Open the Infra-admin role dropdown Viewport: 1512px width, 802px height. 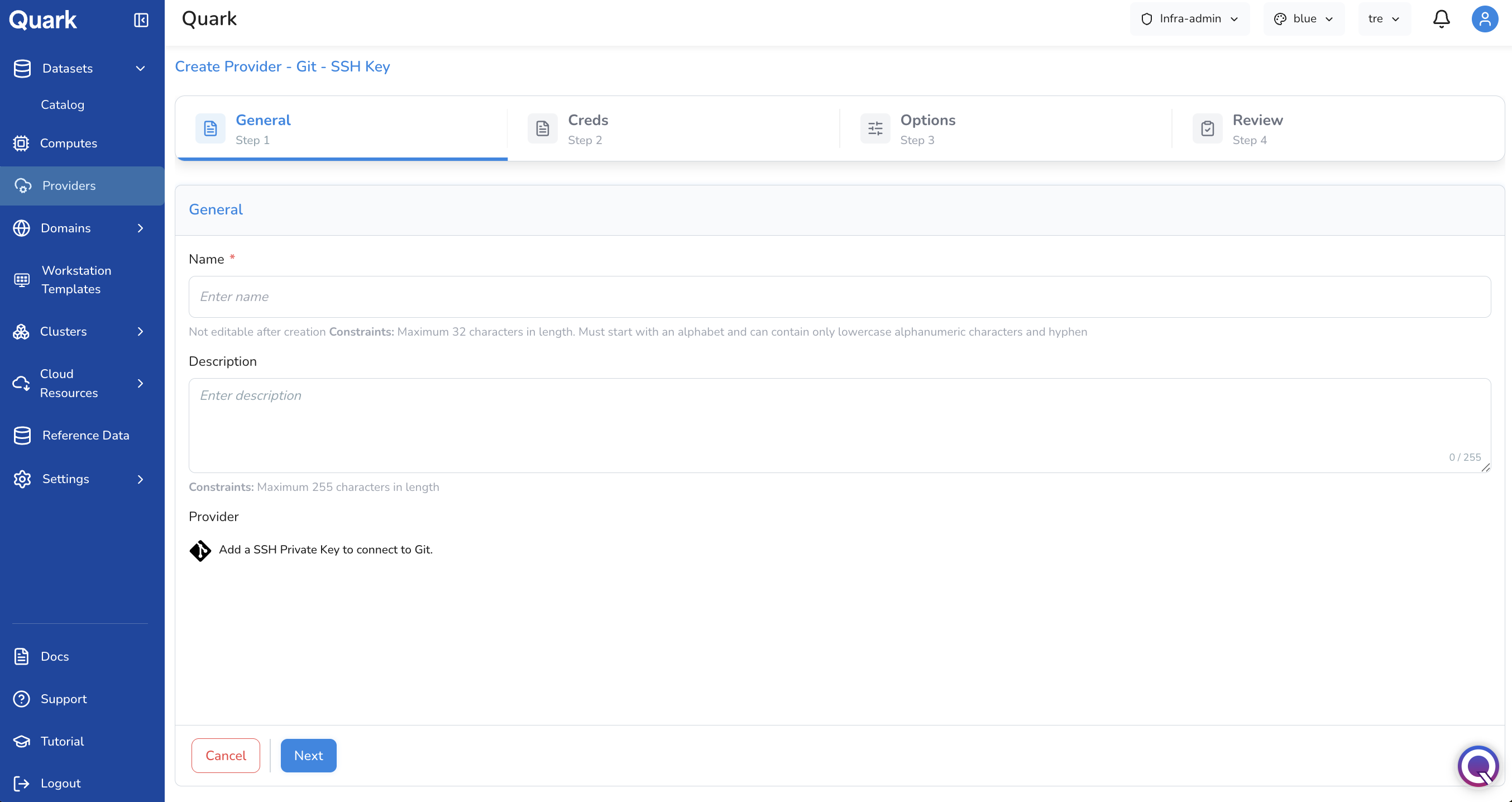1190,19
